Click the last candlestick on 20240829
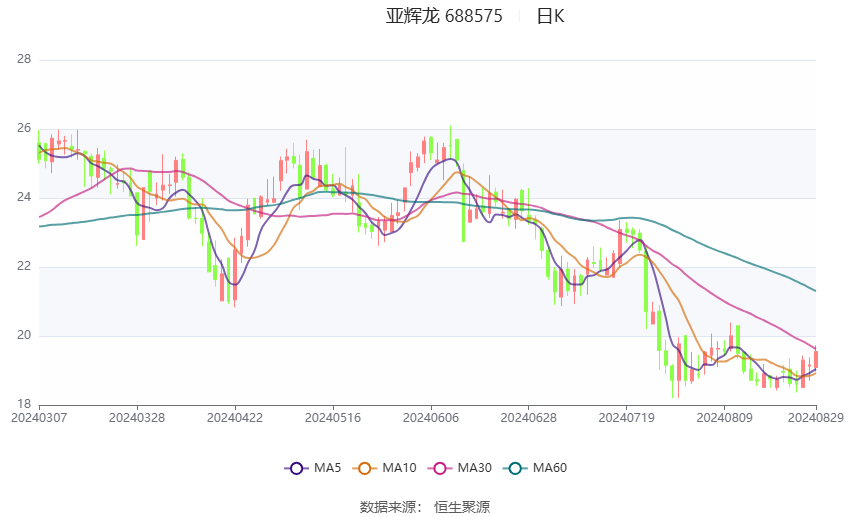The height and width of the screenshot is (517, 850). coord(816,358)
